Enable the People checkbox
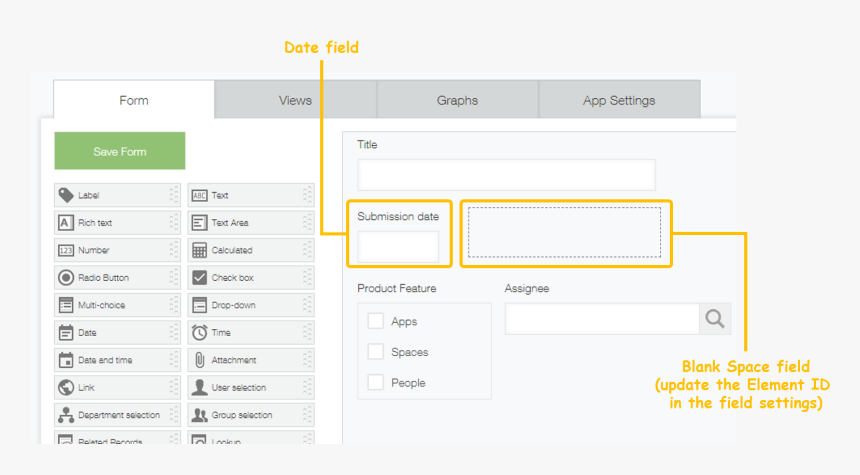 376,382
